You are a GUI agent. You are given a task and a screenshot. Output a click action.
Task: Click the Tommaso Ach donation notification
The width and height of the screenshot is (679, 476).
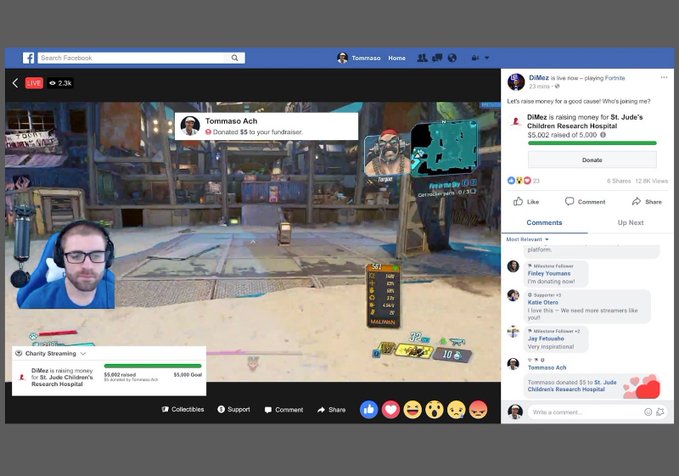(x=266, y=126)
